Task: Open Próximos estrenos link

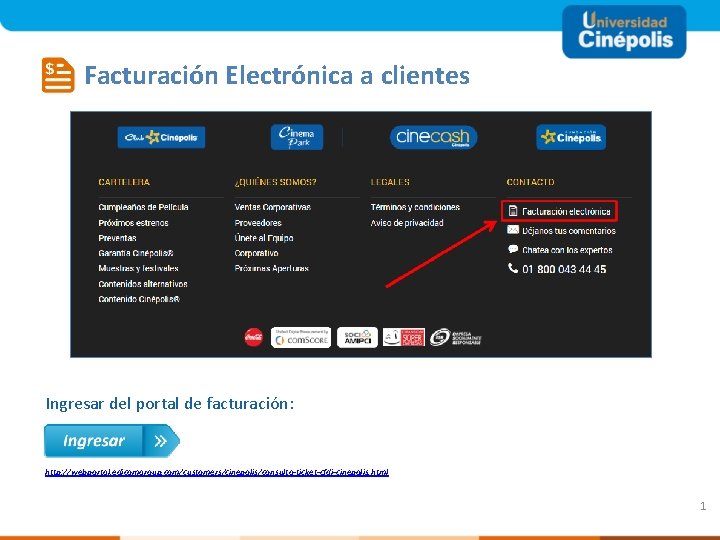Action: pos(133,223)
